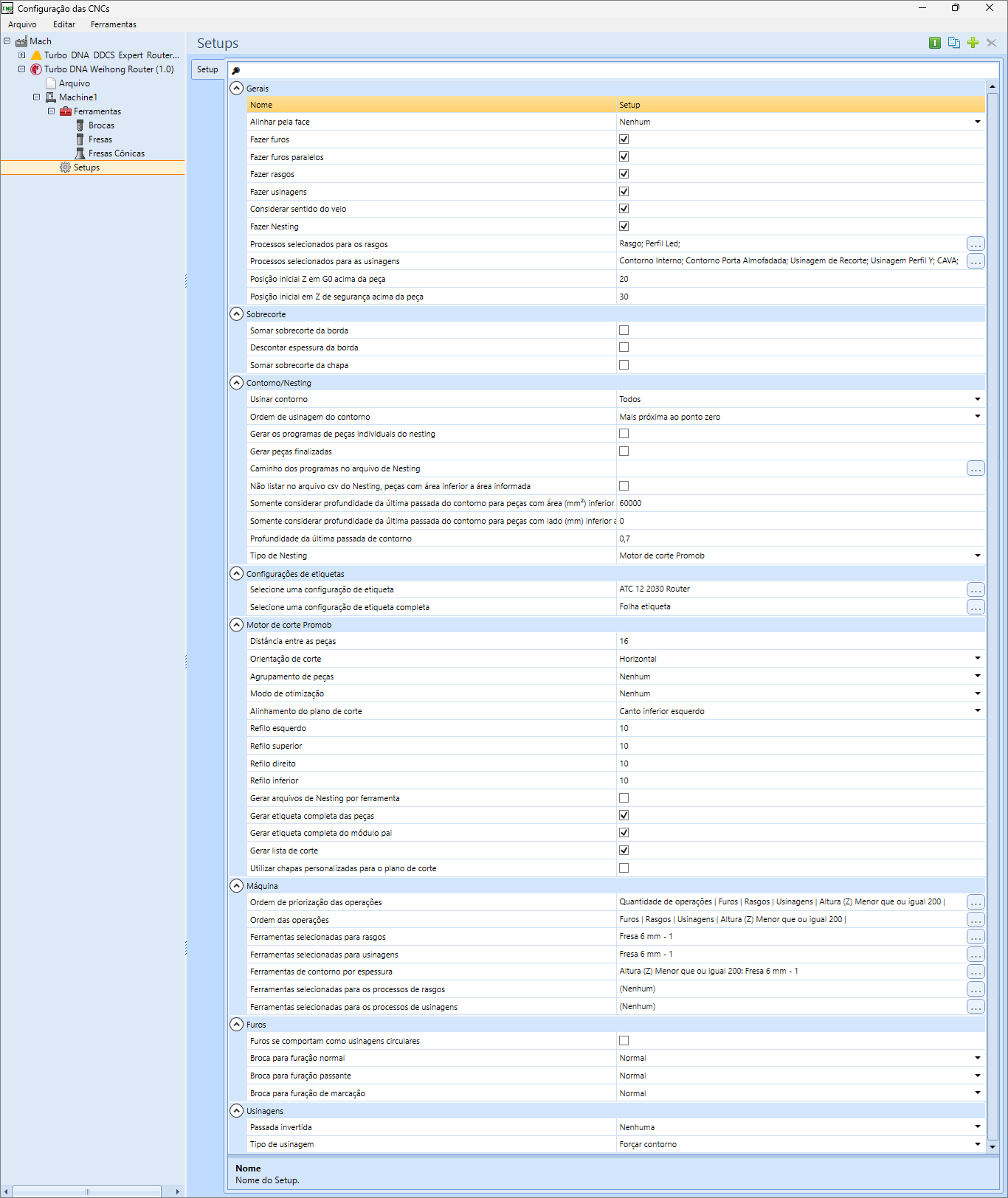Check Descontar espessura da borda
Screen dimensions: 1008x1198
pos(624,347)
